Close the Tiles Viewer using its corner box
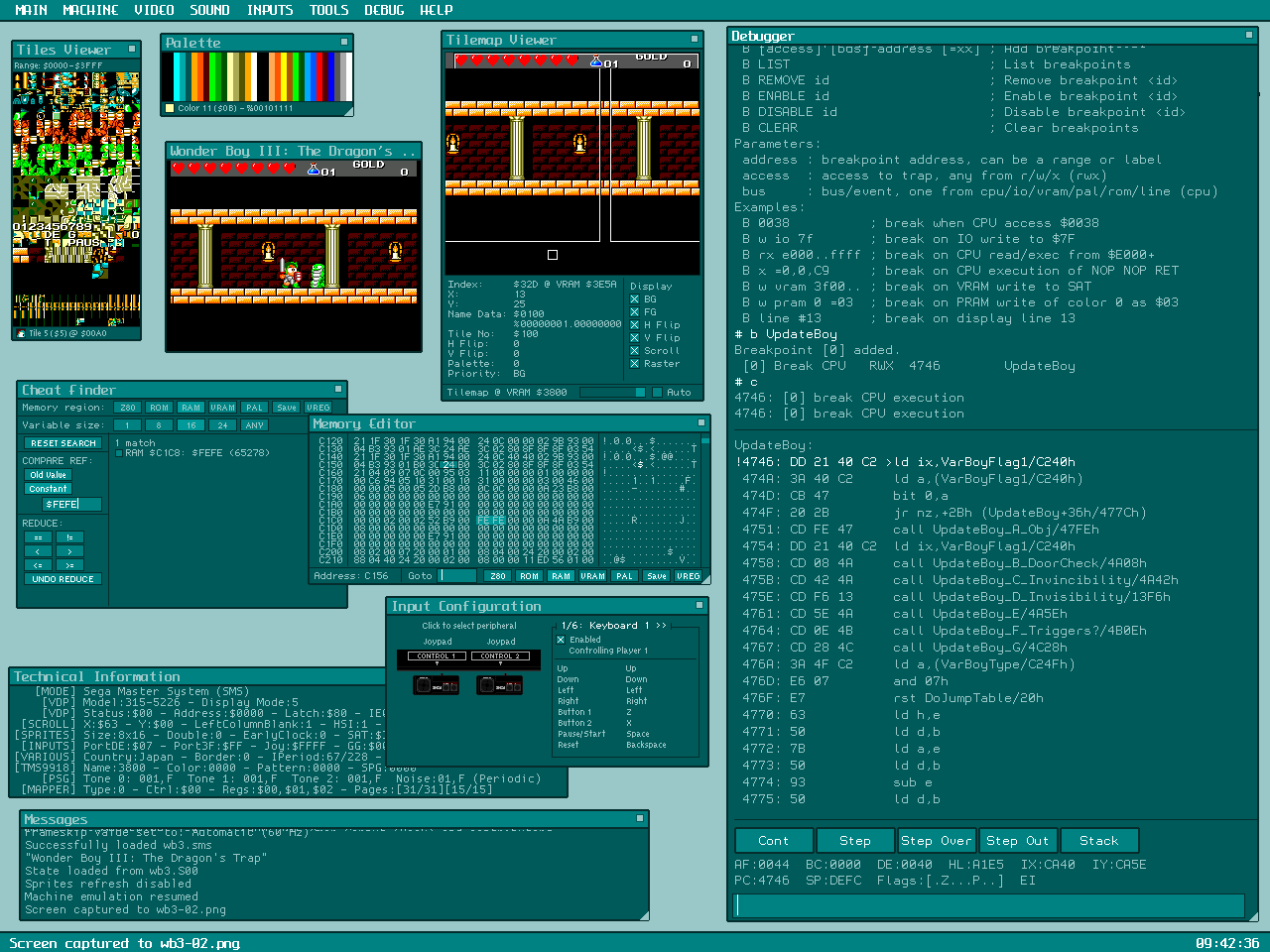Screen dimensions: 1270x952 (x=132, y=48)
